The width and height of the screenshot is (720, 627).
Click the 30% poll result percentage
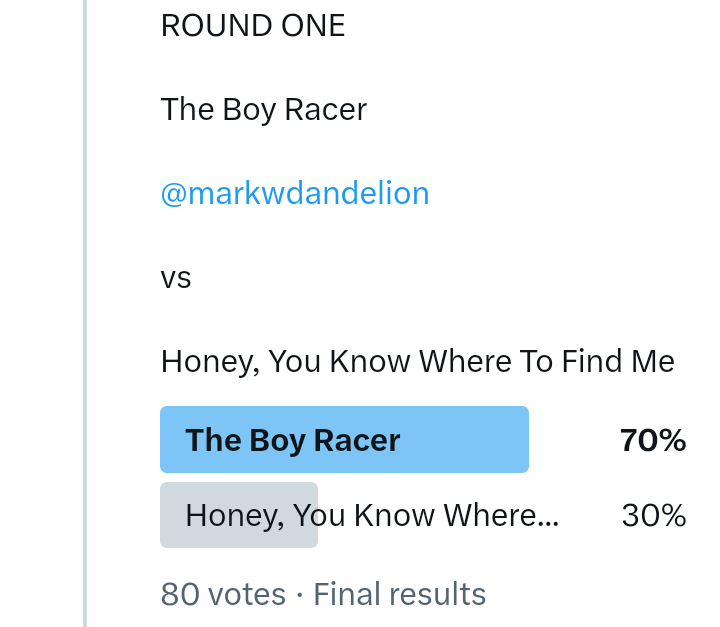654,515
